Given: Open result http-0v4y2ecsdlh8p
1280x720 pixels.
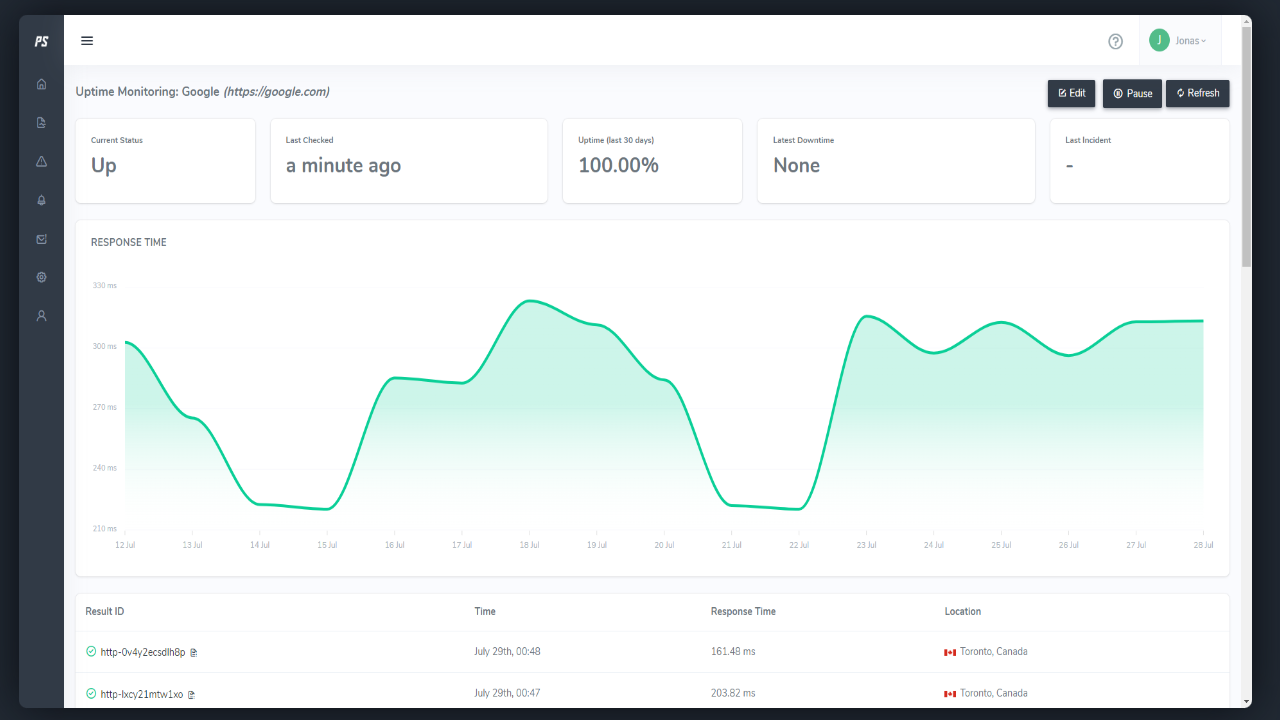Looking at the screenshot, I should click(x=143, y=652).
